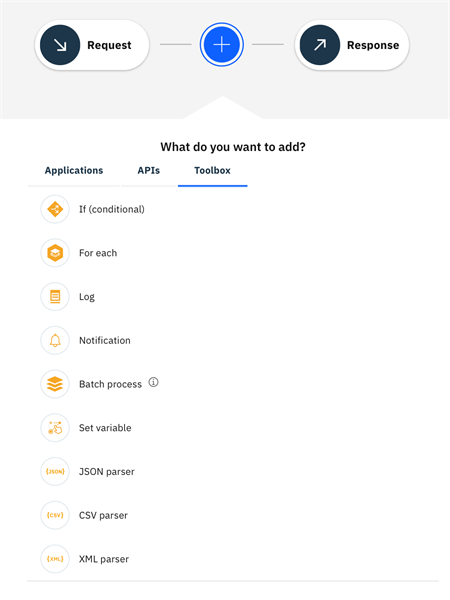Open info icon beside Batch process
The width and height of the screenshot is (450, 600).
[x=153, y=382]
